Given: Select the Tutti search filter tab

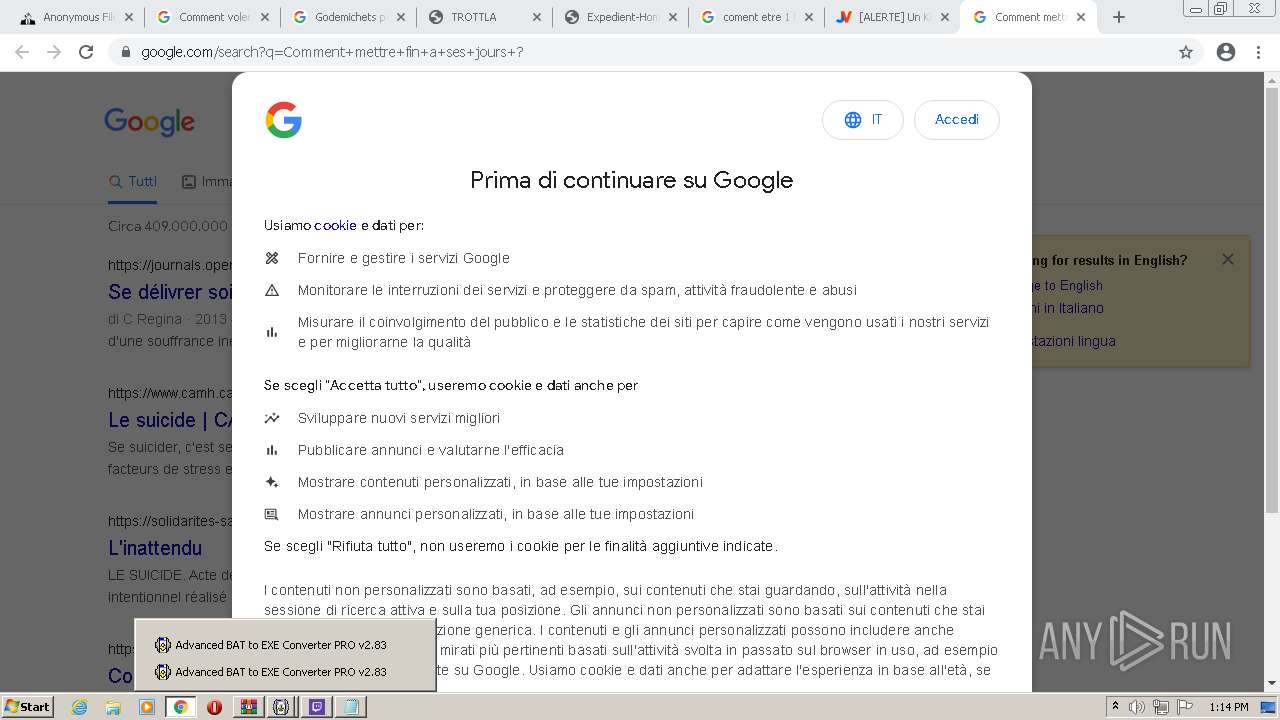Looking at the screenshot, I should click(x=134, y=182).
